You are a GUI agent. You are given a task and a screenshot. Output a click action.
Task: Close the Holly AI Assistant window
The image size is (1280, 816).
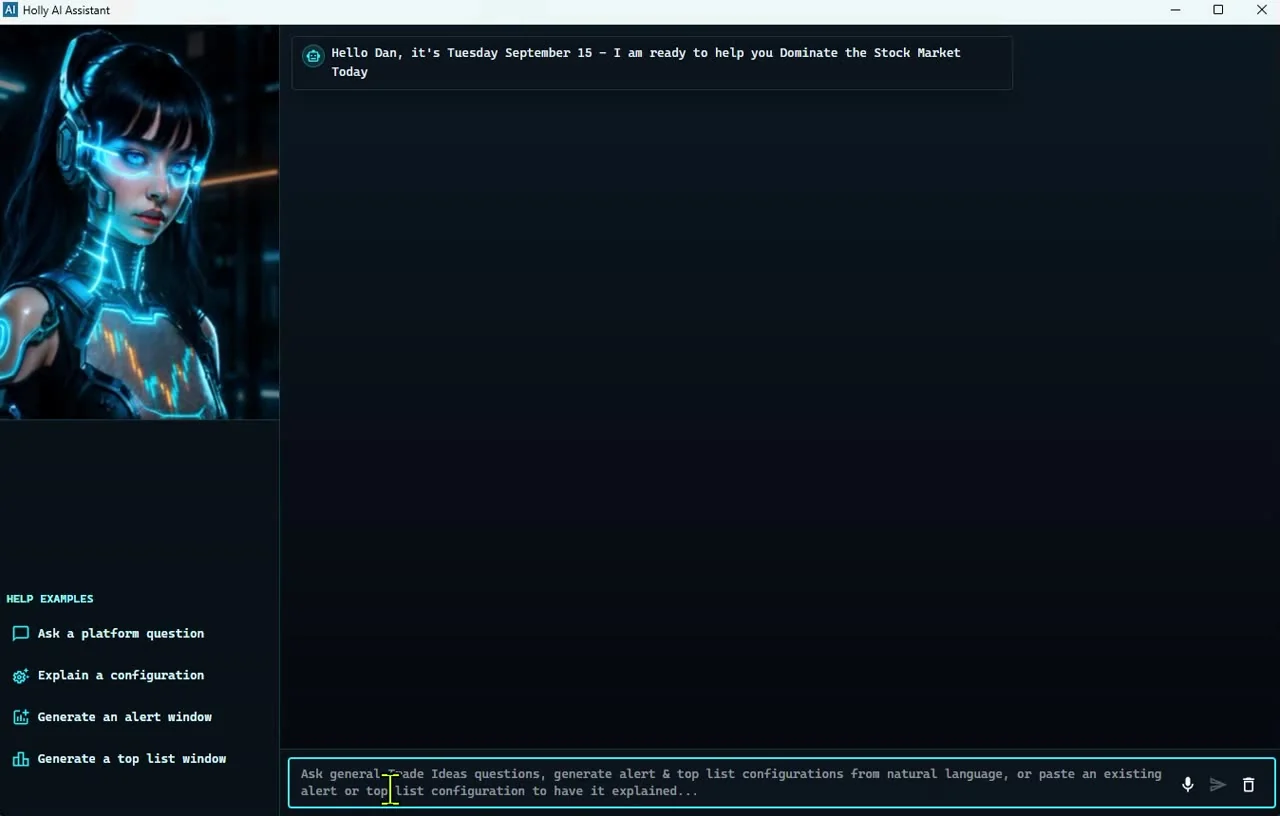pyautogui.click(x=1261, y=10)
